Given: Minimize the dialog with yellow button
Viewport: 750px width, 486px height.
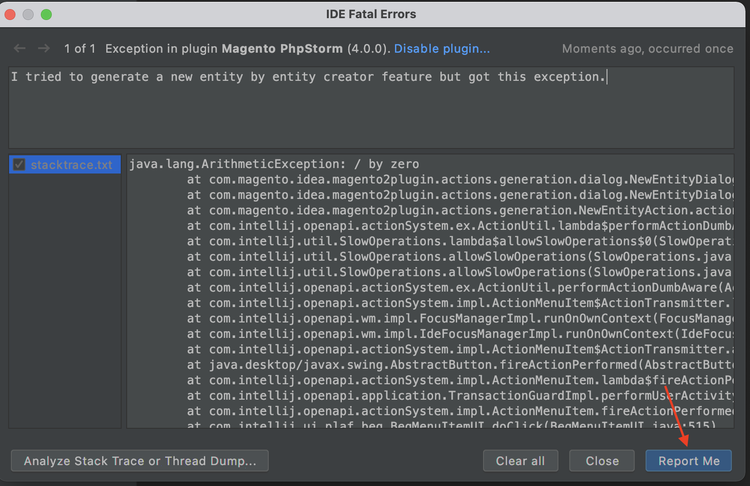Looking at the screenshot, I should pos(29,14).
